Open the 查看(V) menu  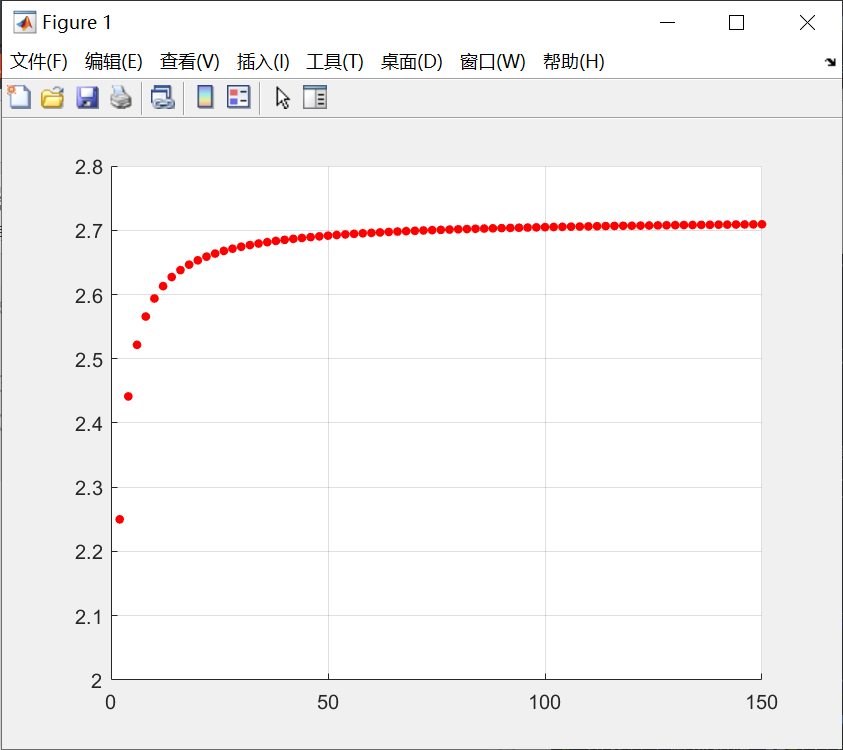190,62
